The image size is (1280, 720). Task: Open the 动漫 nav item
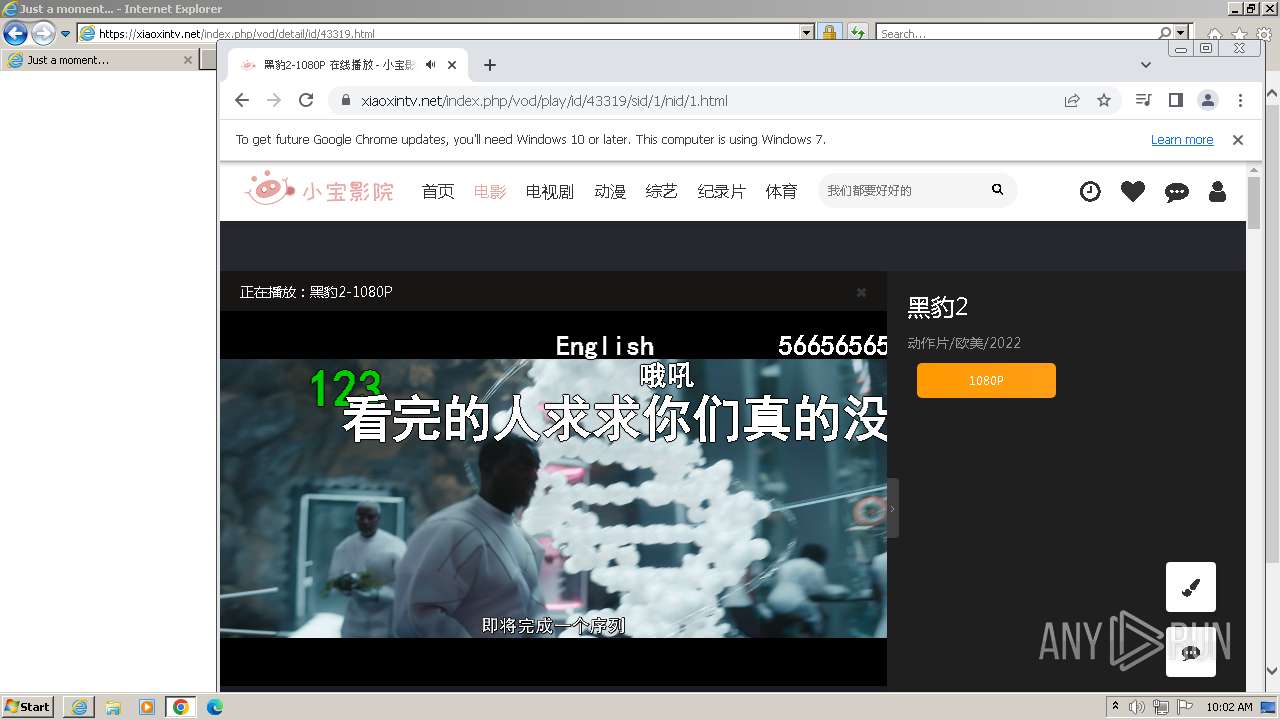[610, 191]
